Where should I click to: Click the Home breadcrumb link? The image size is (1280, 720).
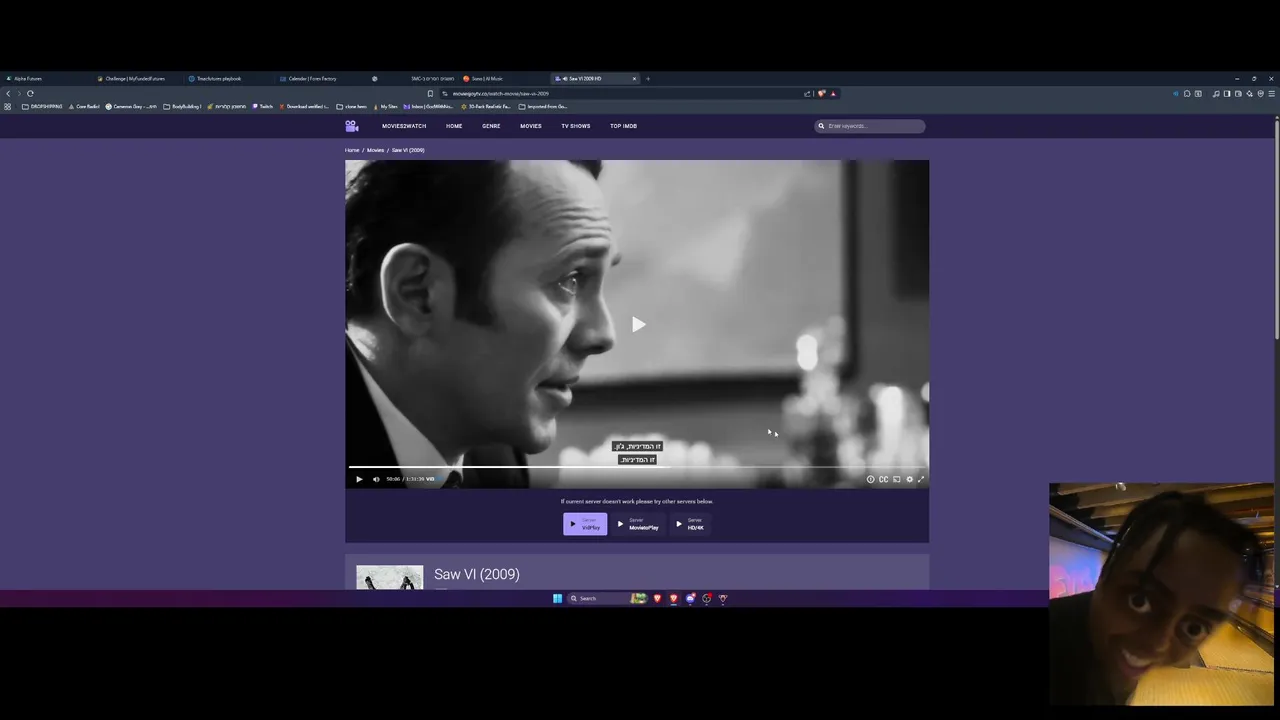click(352, 150)
